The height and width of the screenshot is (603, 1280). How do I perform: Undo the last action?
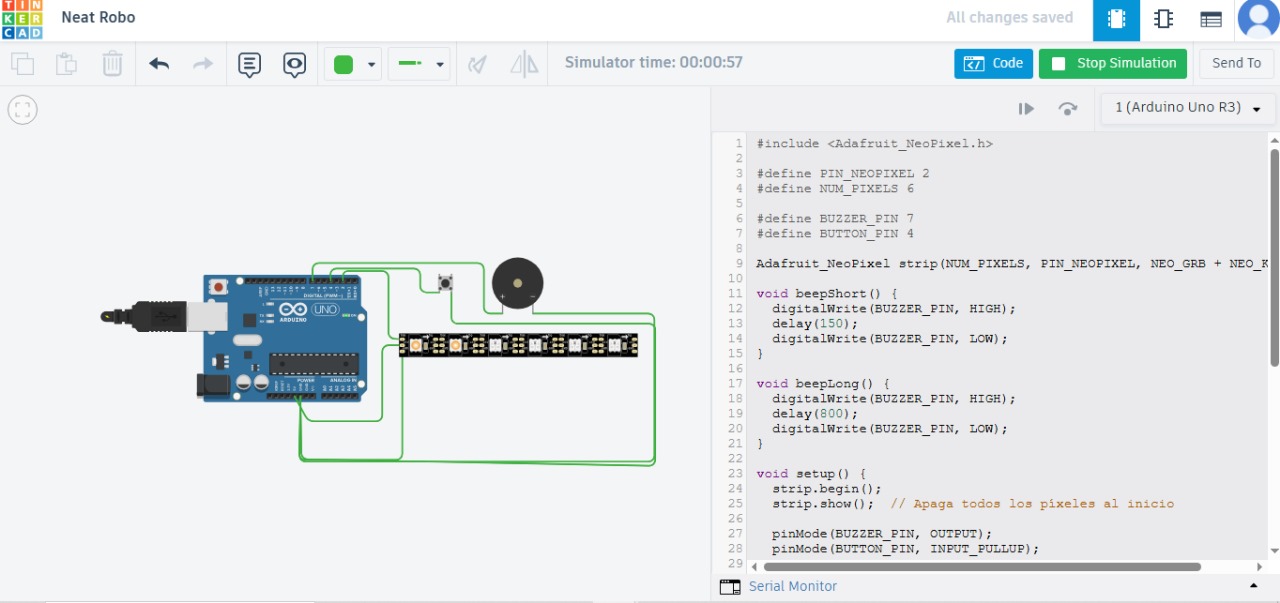(159, 64)
